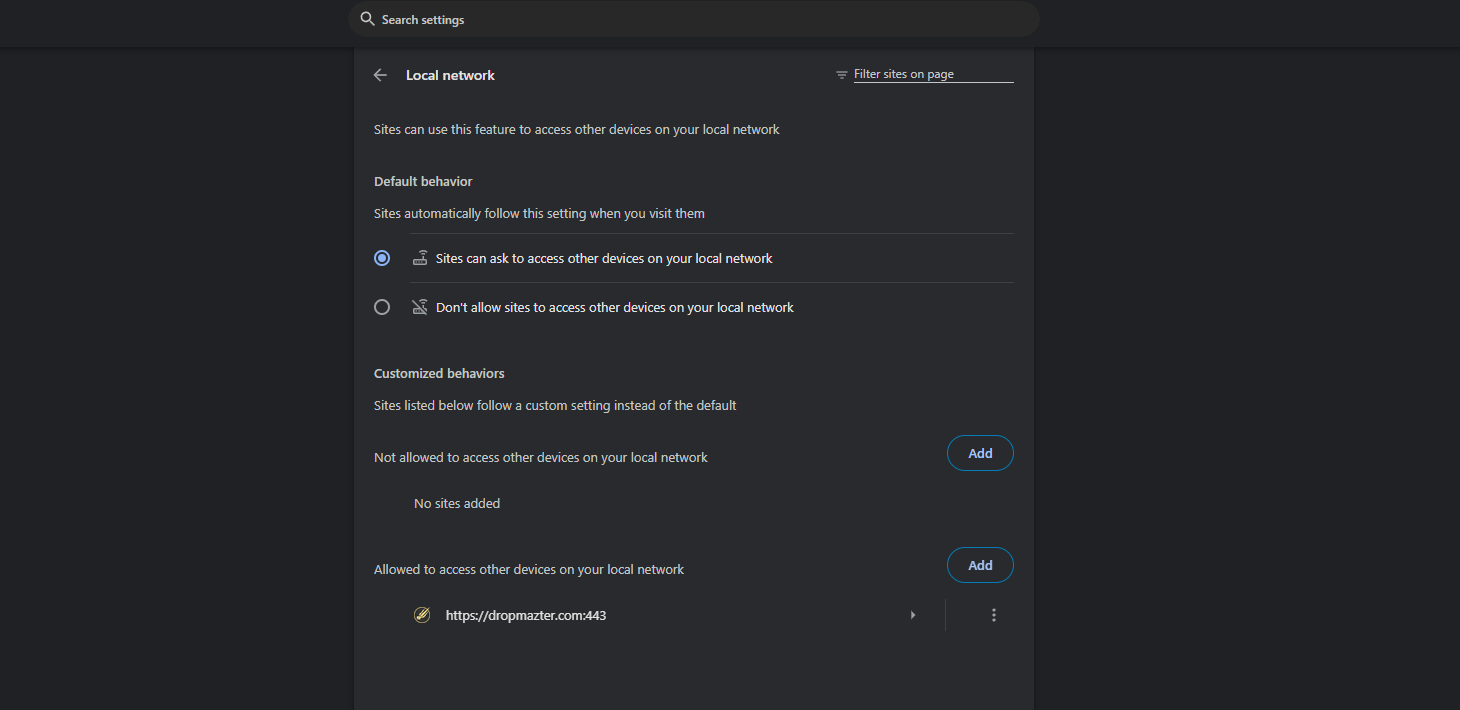Click the crossed-out router icon beside 'Don't allow'
This screenshot has height=710, width=1460.
coord(420,307)
